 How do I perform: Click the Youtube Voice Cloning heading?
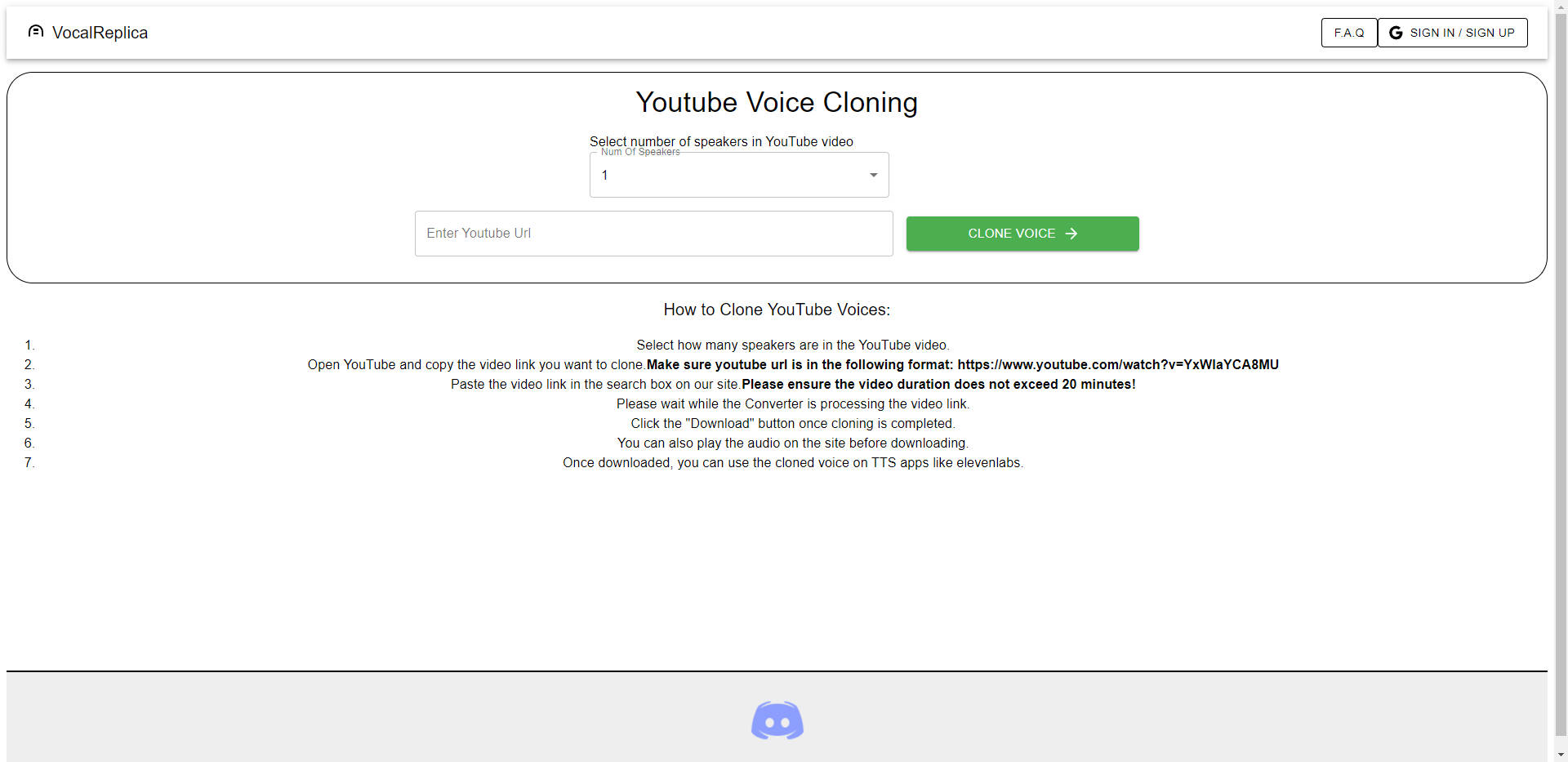click(776, 103)
